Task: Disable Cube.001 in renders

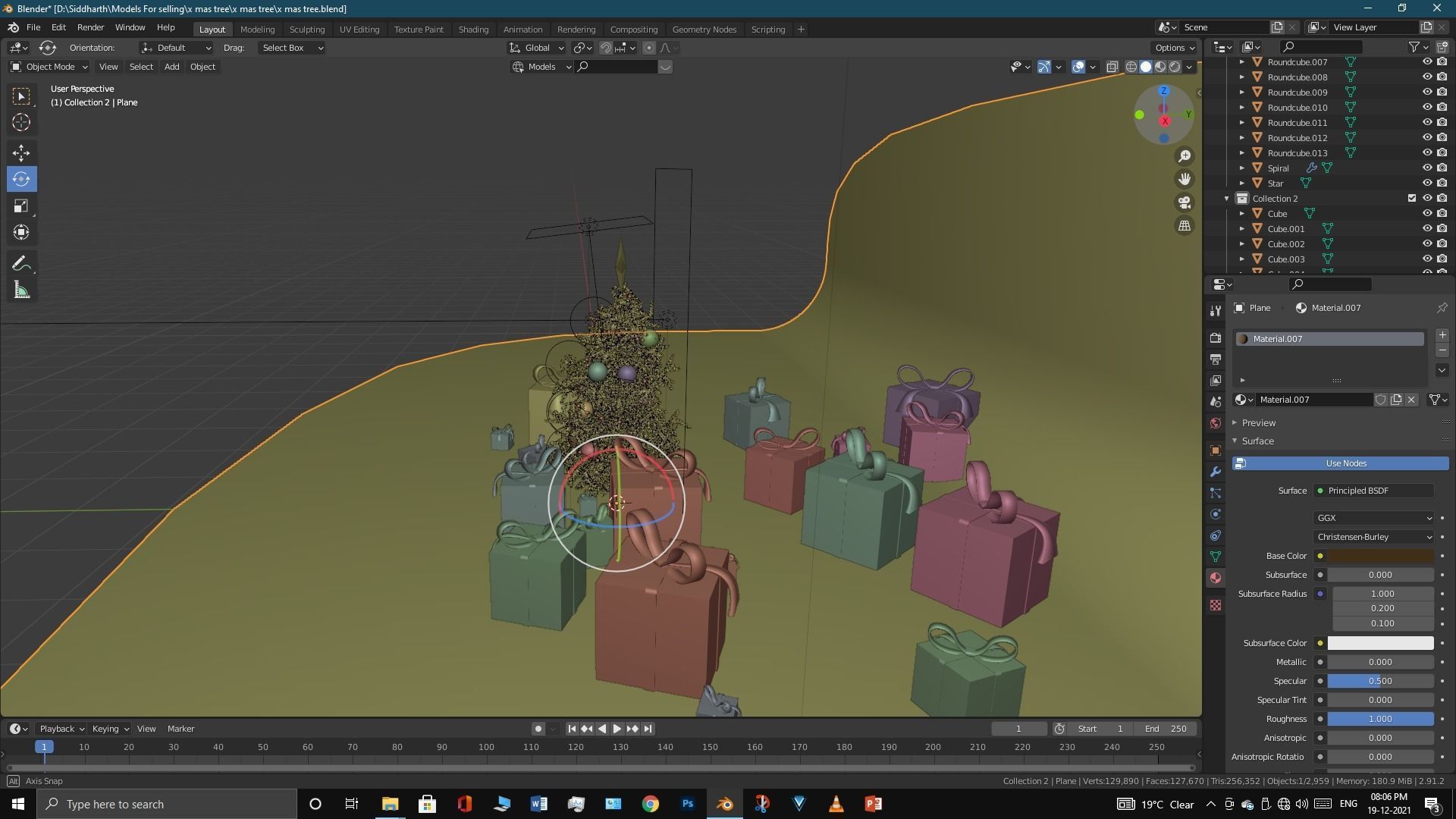Action: pyautogui.click(x=1442, y=229)
